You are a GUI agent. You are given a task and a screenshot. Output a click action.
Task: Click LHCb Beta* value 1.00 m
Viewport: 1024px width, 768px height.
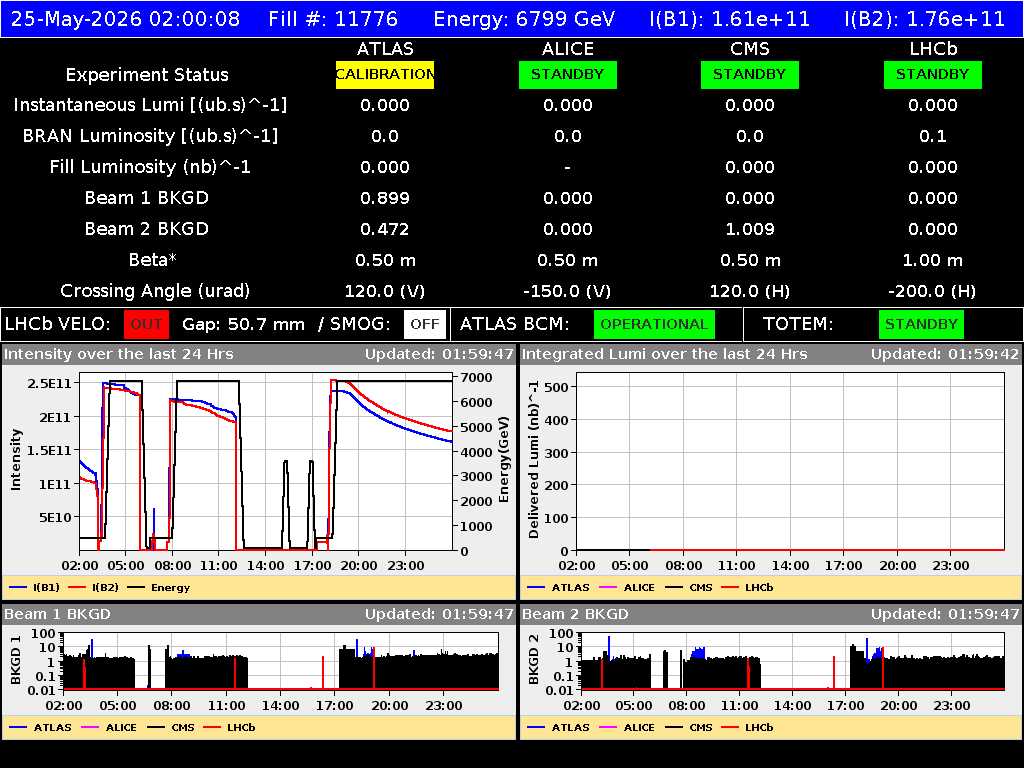pos(933,260)
